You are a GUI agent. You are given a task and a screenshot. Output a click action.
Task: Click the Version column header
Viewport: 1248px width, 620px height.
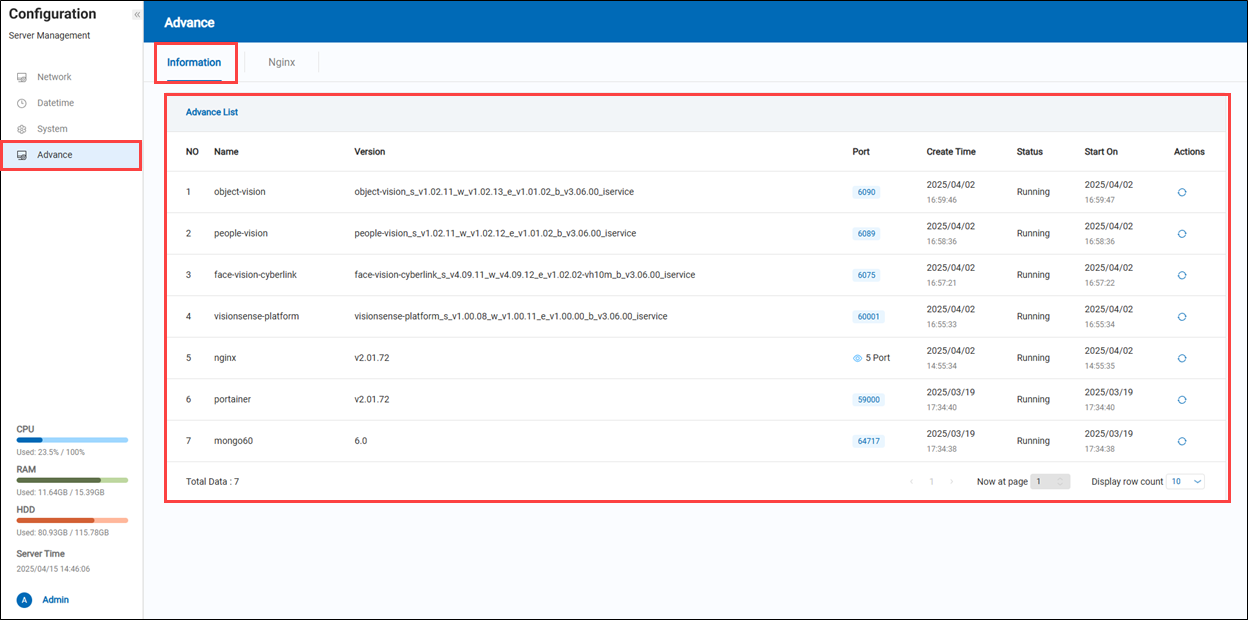(x=370, y=152)
